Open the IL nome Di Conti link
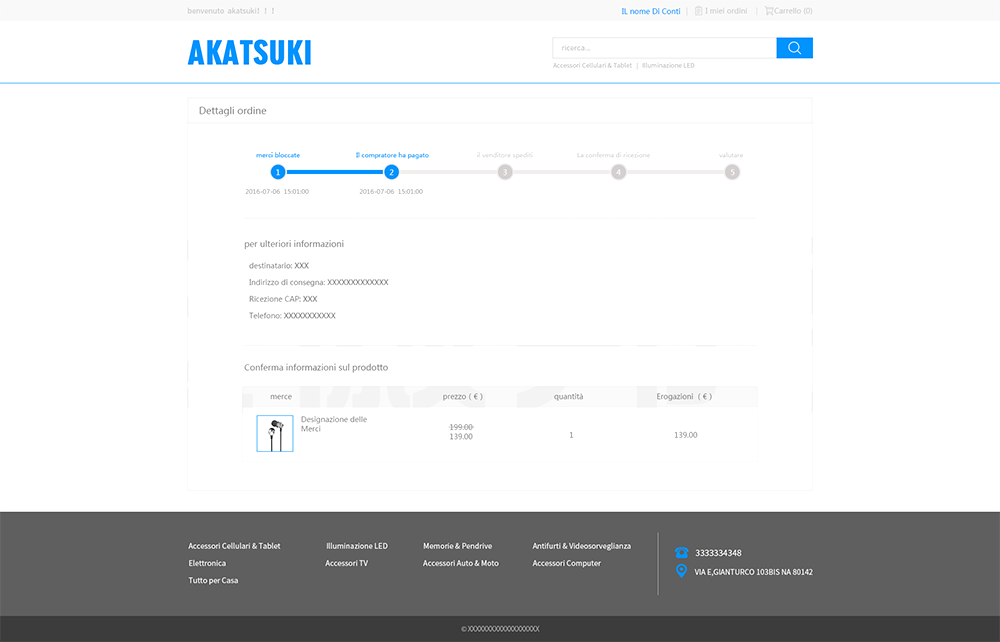The height and width of the screenshot is (642, 1000). click(x=650, y=11)
